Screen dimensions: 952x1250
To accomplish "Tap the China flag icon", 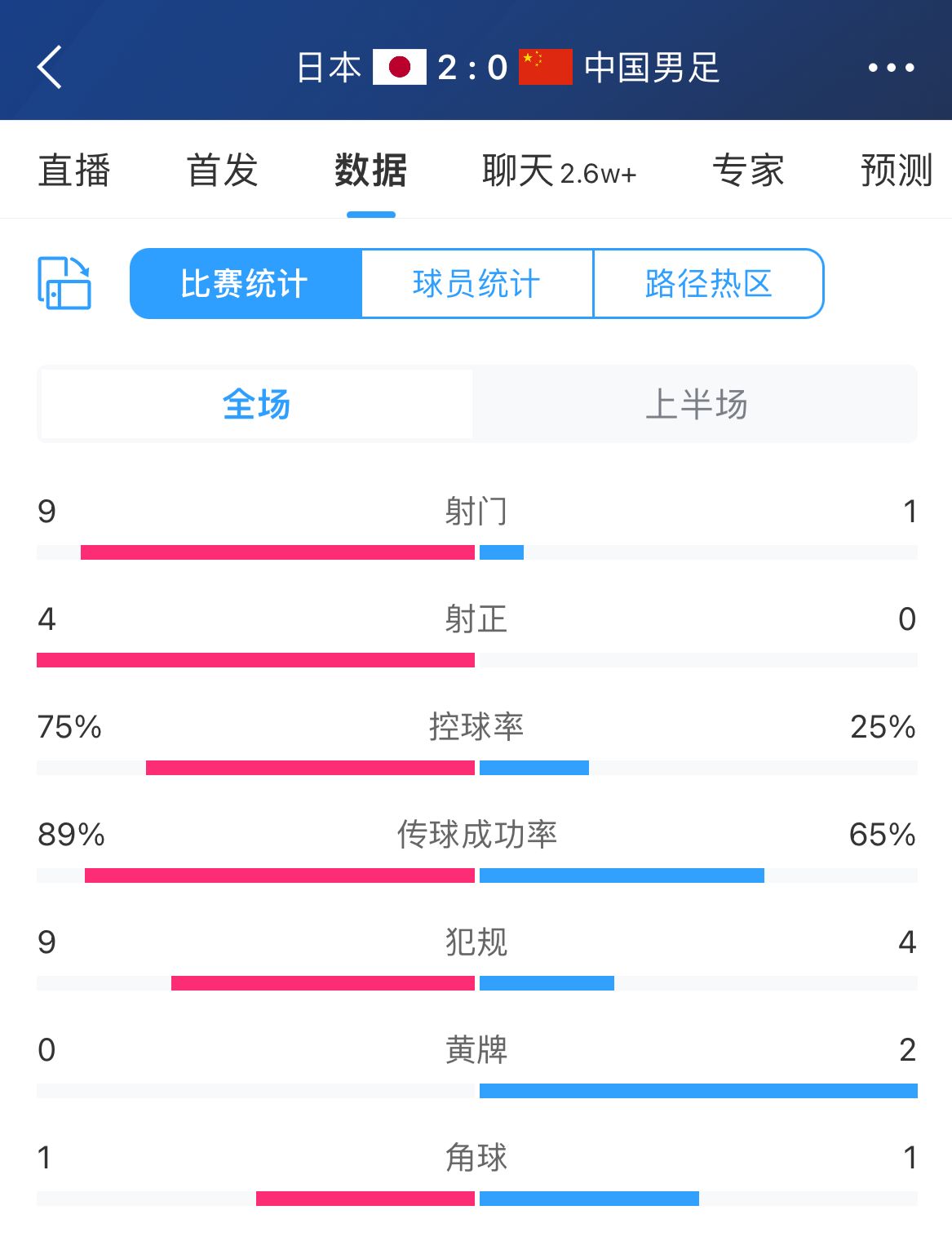I will coord(545,67).
